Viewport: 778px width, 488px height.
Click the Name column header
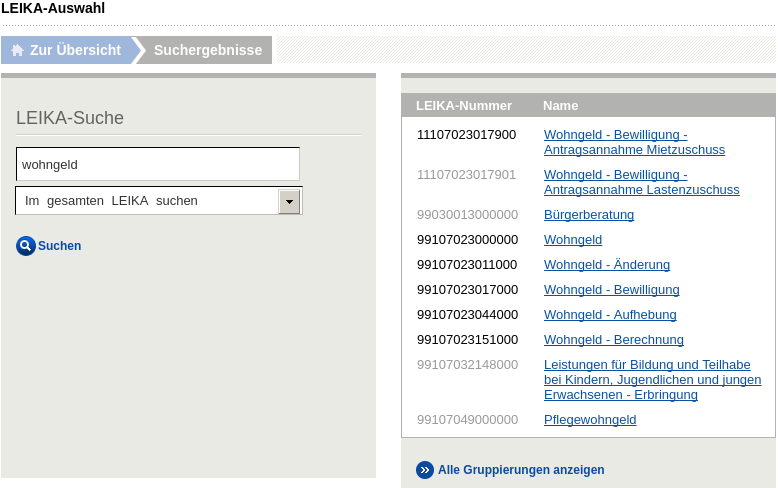pyautogui.click(x=561, y=106)
